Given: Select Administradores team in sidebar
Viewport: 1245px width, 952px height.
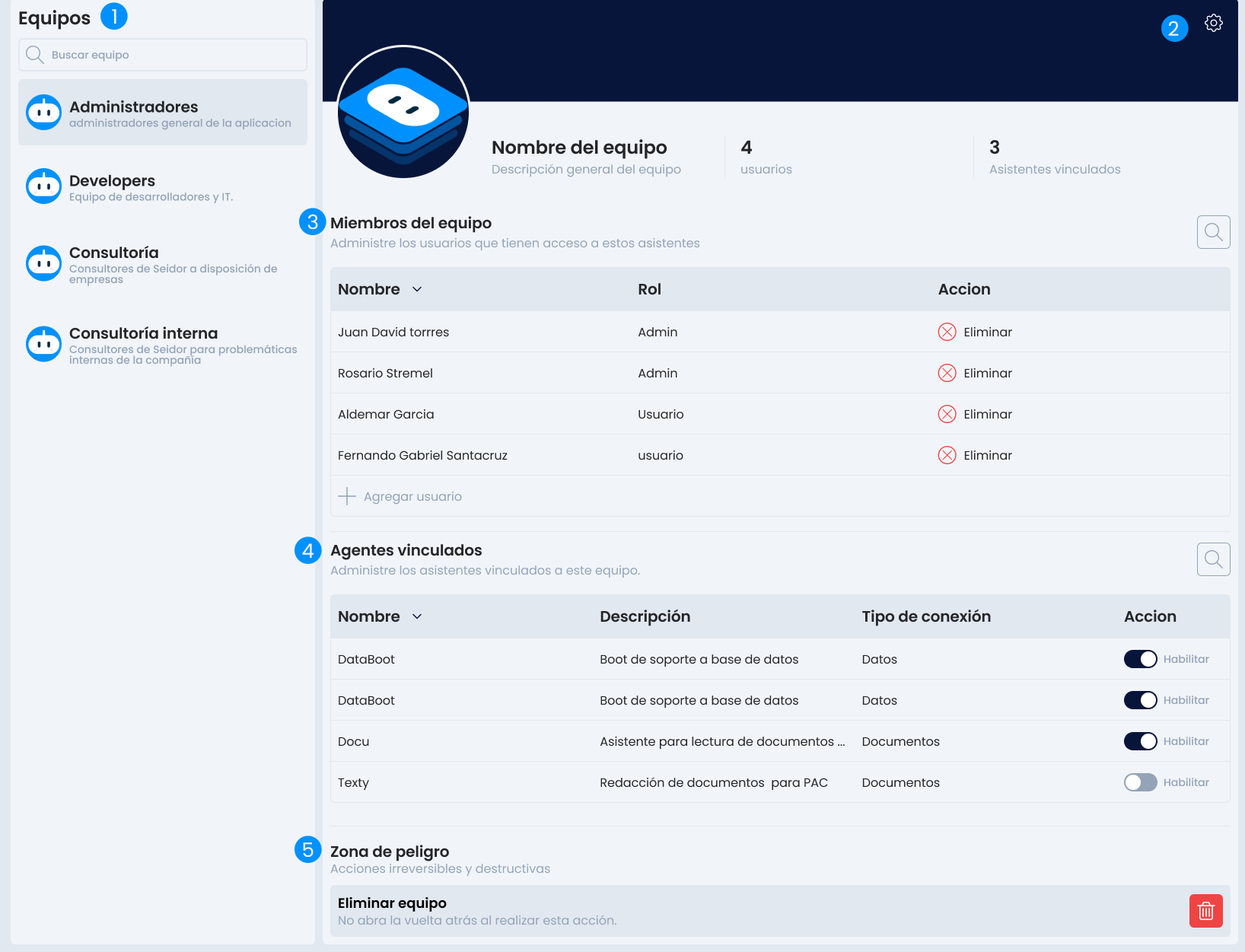Looking at the screenshot, I should pos(163,113).
